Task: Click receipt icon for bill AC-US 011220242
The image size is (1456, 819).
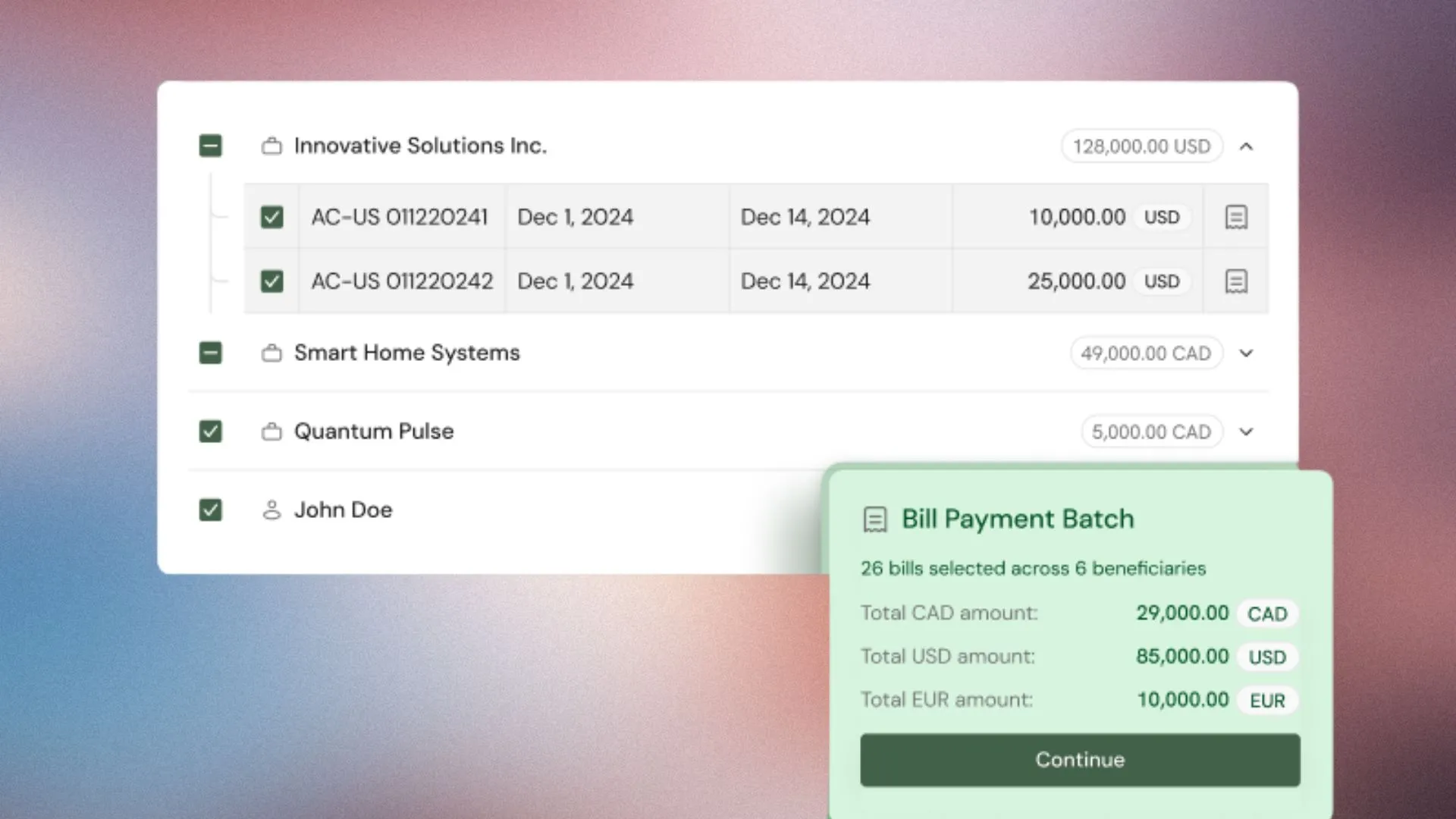Action: (1236, 281)
